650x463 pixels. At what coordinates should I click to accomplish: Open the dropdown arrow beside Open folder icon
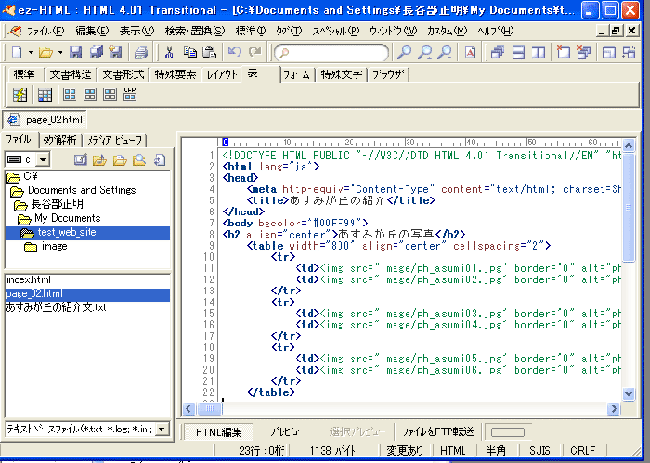coord(62,52)
